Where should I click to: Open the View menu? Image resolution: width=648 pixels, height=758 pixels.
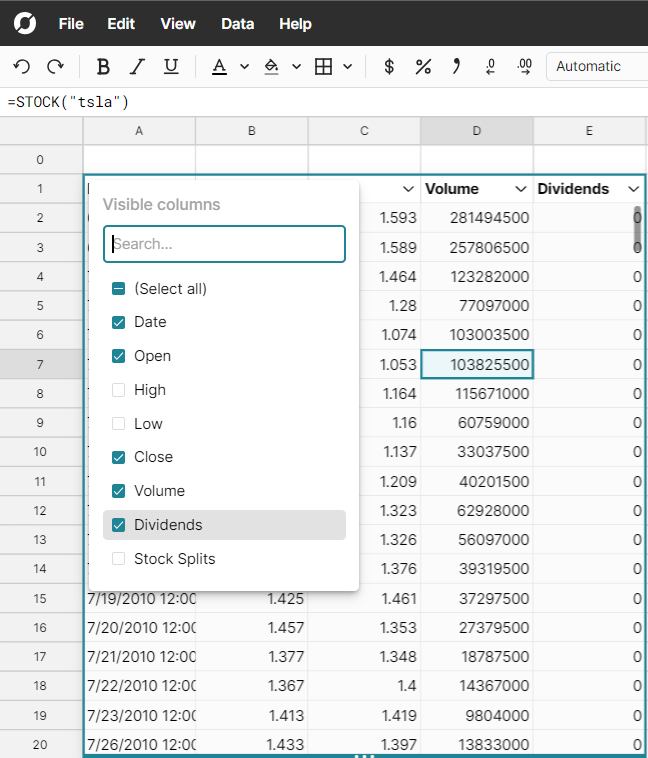tap(178, 24)
